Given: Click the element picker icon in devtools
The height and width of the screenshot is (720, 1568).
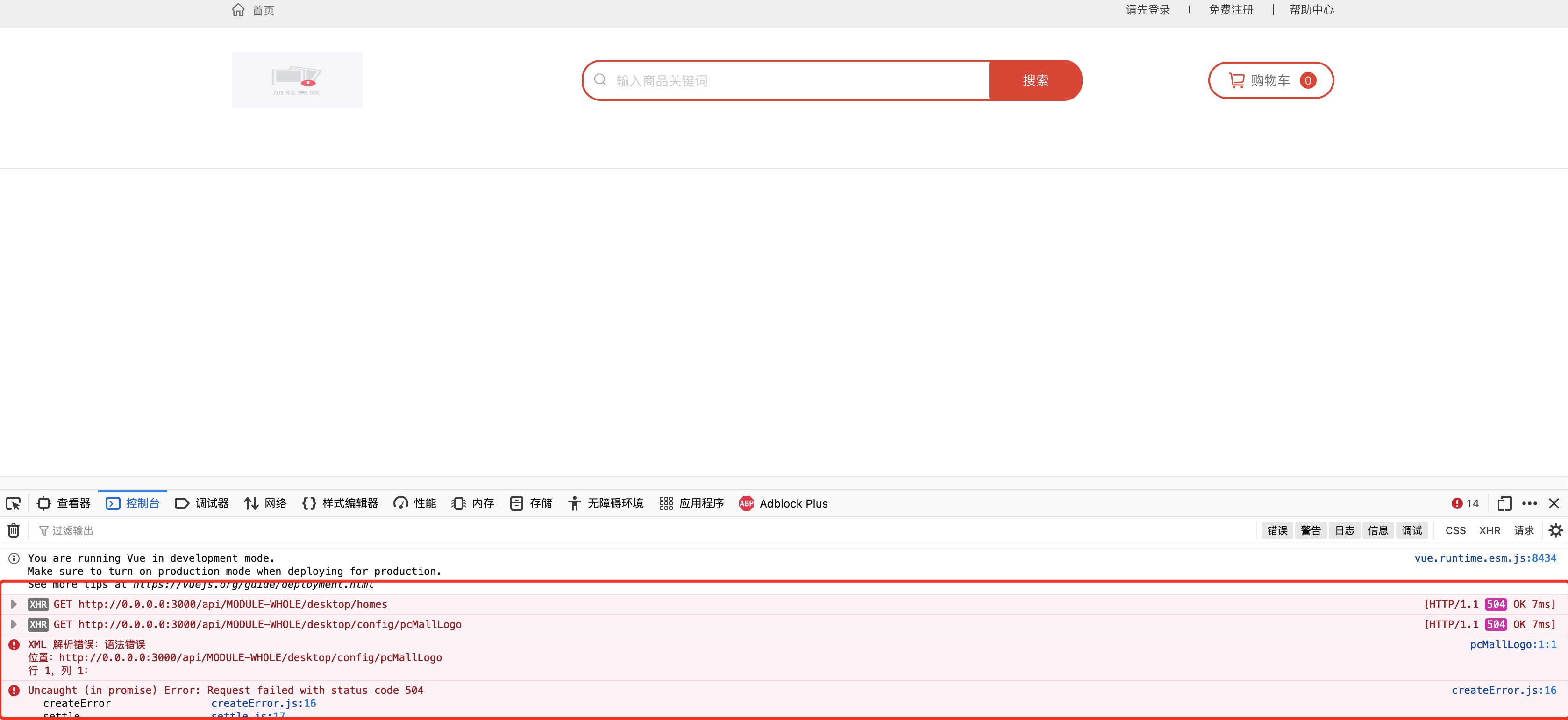Looking at the screenshot, I should point(13,503).
